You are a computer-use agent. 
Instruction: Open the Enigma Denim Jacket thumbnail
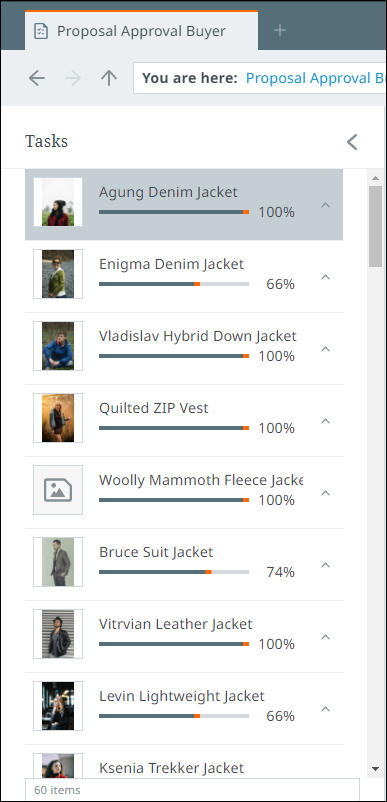tap(58, 274)
